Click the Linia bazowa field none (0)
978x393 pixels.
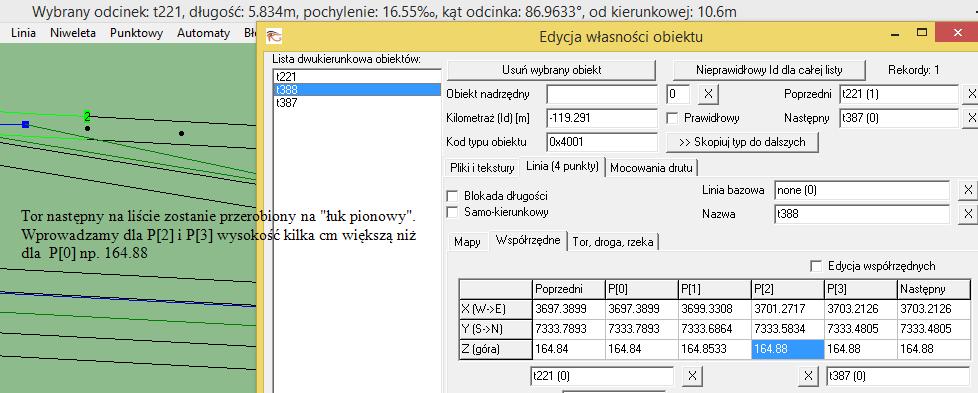tap(862, 190)
